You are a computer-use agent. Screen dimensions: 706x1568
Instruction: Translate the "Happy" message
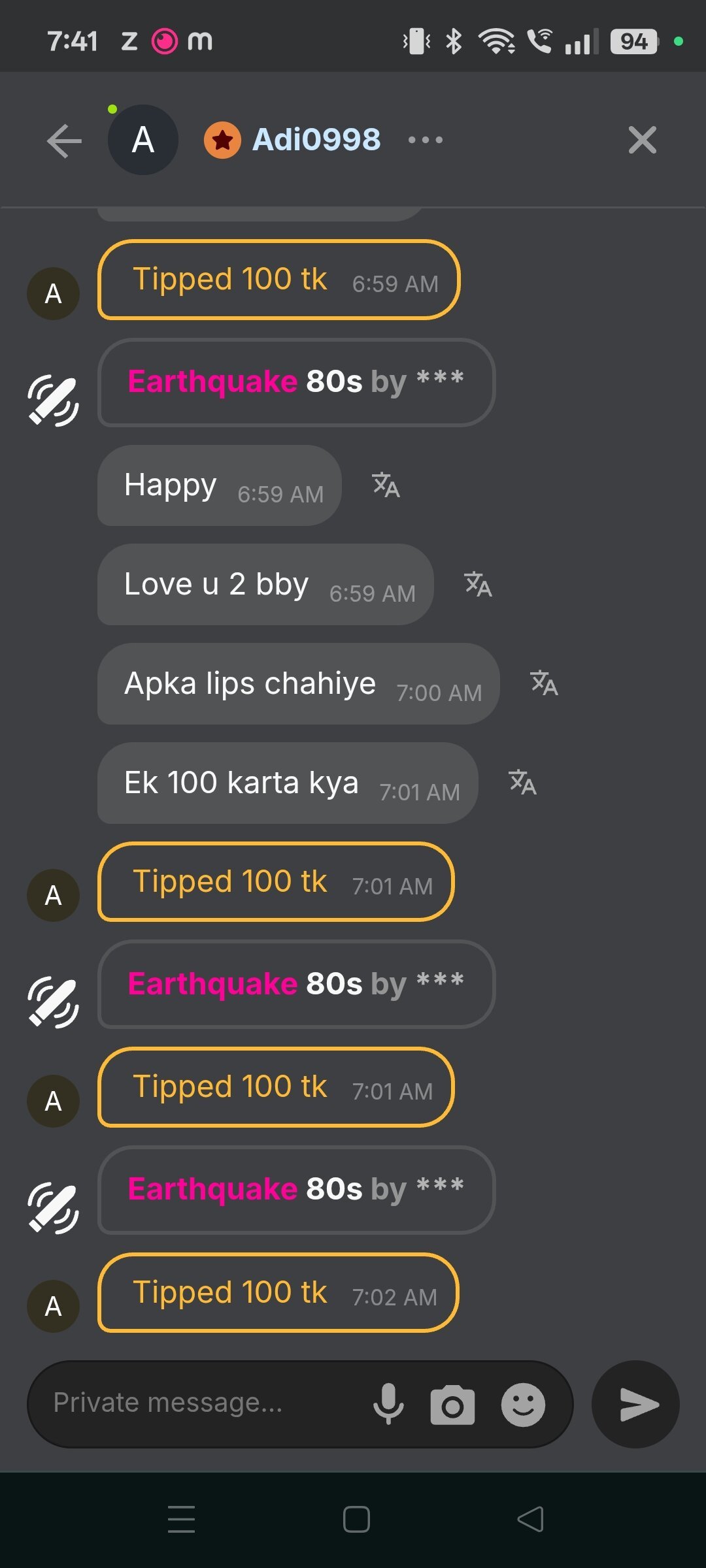pyautogui.click(x=386, y=485)
